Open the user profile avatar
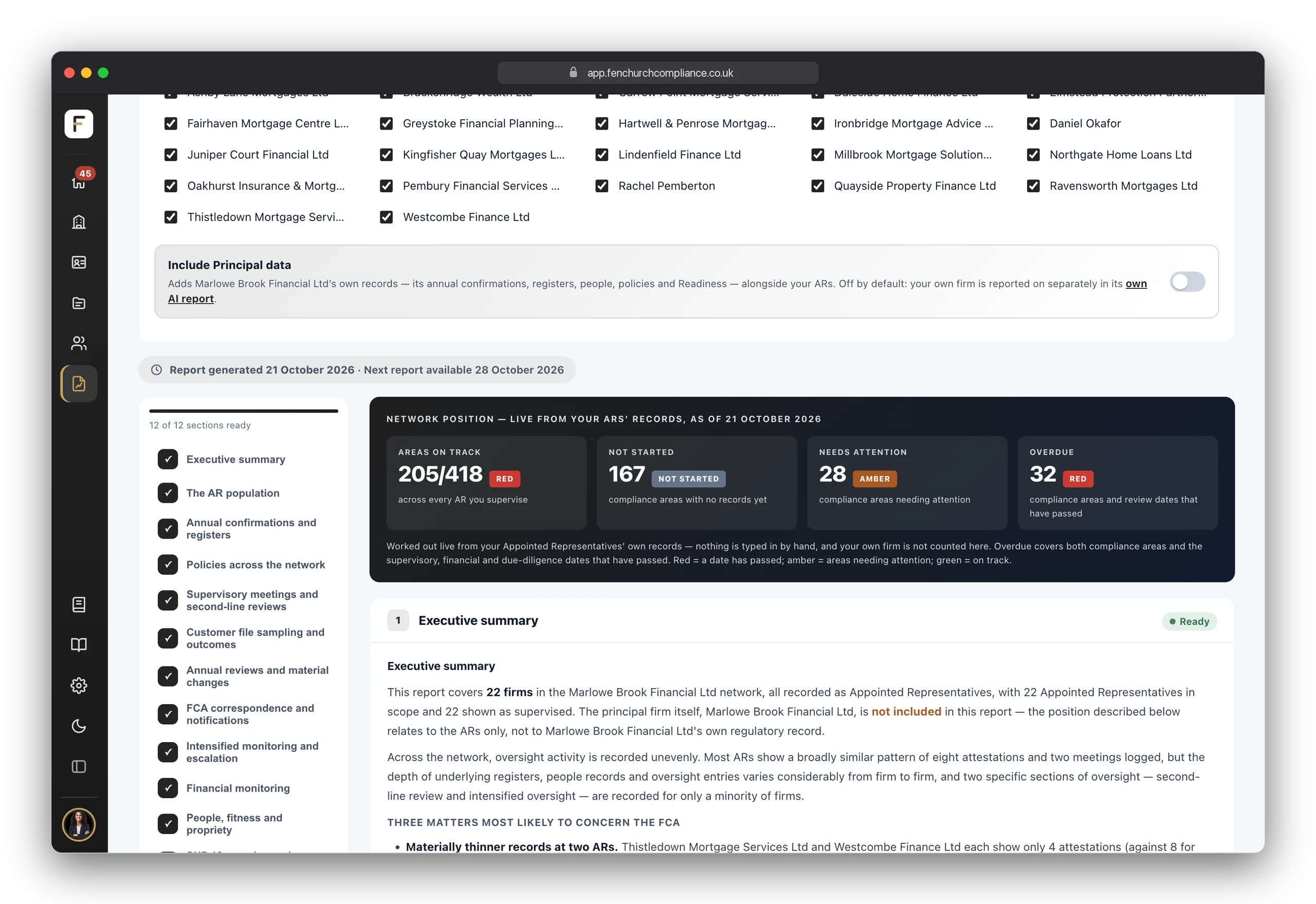 coord(79,824)
